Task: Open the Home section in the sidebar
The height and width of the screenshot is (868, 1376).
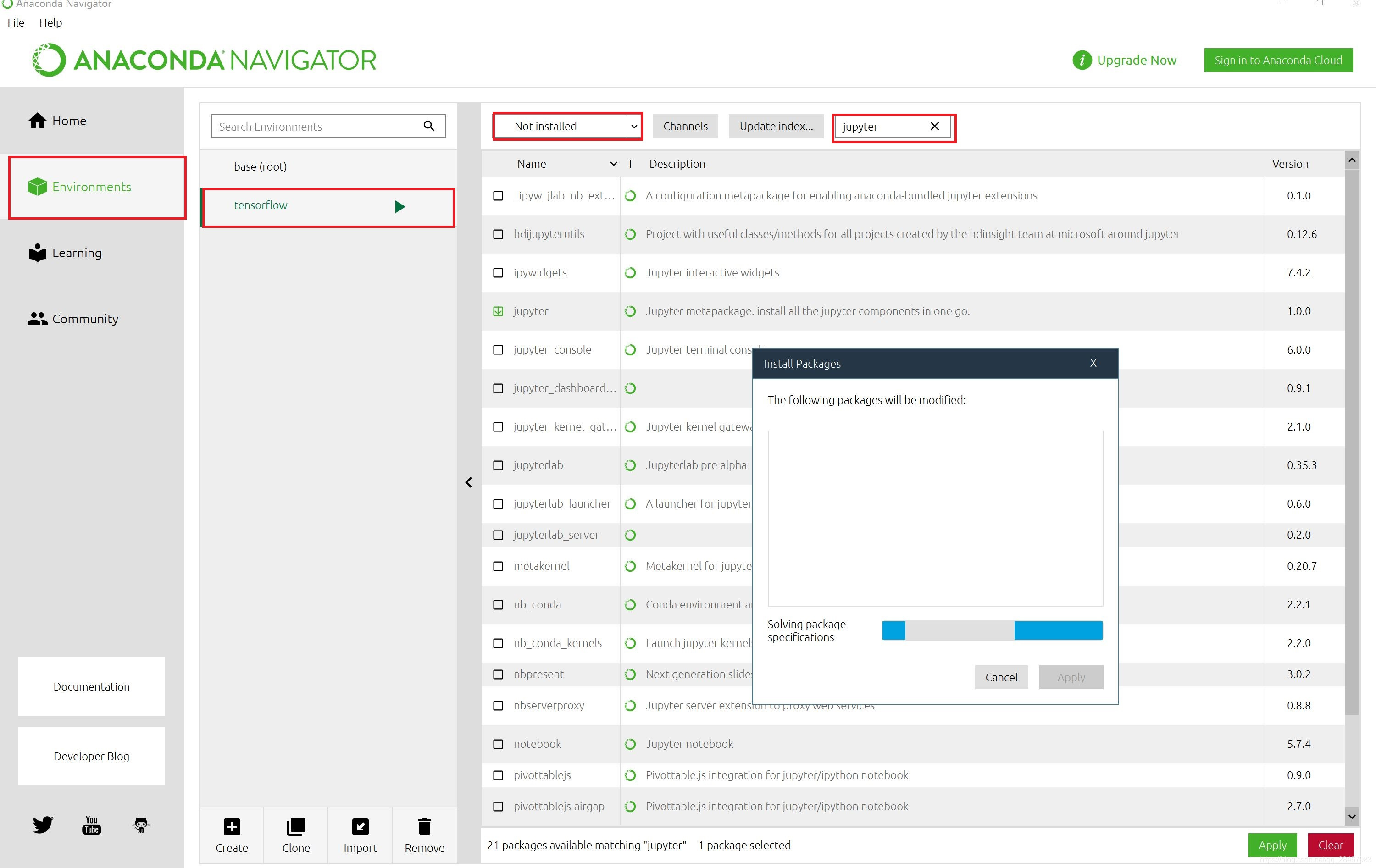Action: coord(57,121)
